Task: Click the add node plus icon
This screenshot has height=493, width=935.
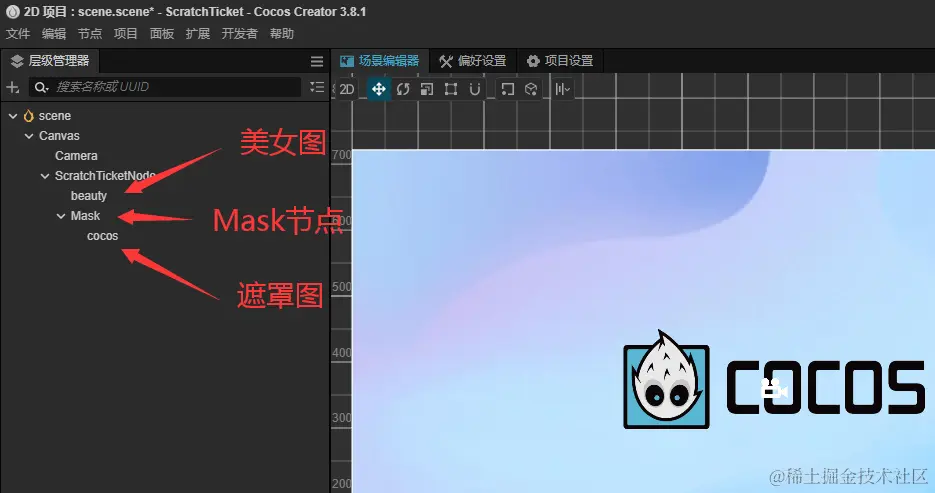Action: (x=13, y=88)
